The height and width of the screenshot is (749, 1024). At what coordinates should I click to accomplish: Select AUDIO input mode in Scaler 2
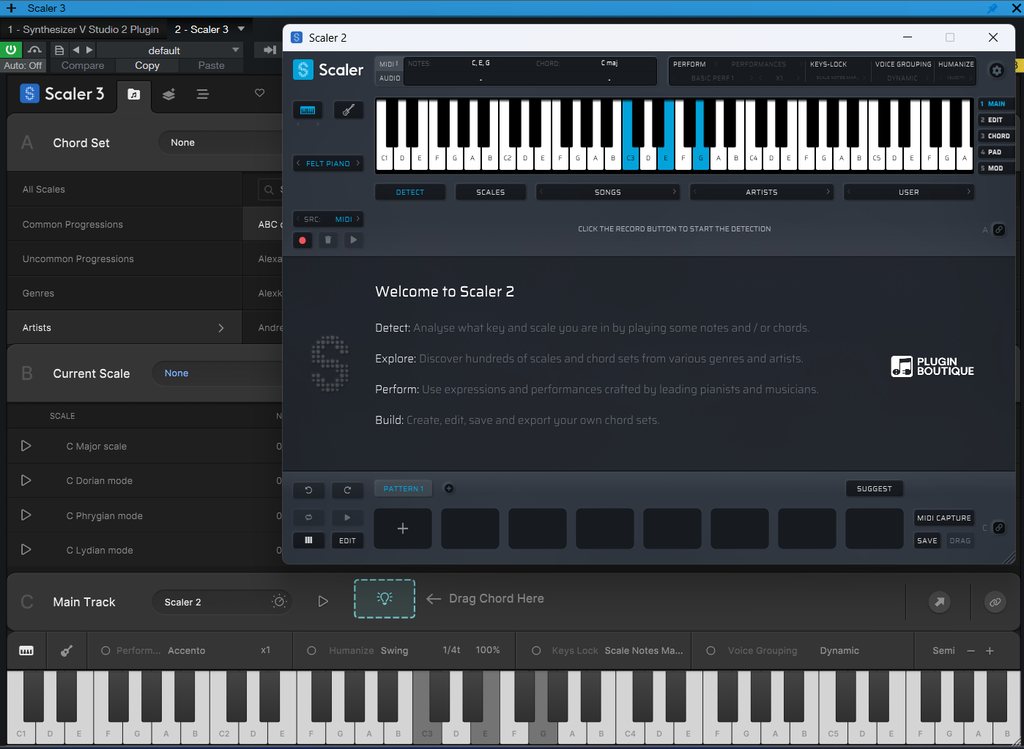click(390, 78)
